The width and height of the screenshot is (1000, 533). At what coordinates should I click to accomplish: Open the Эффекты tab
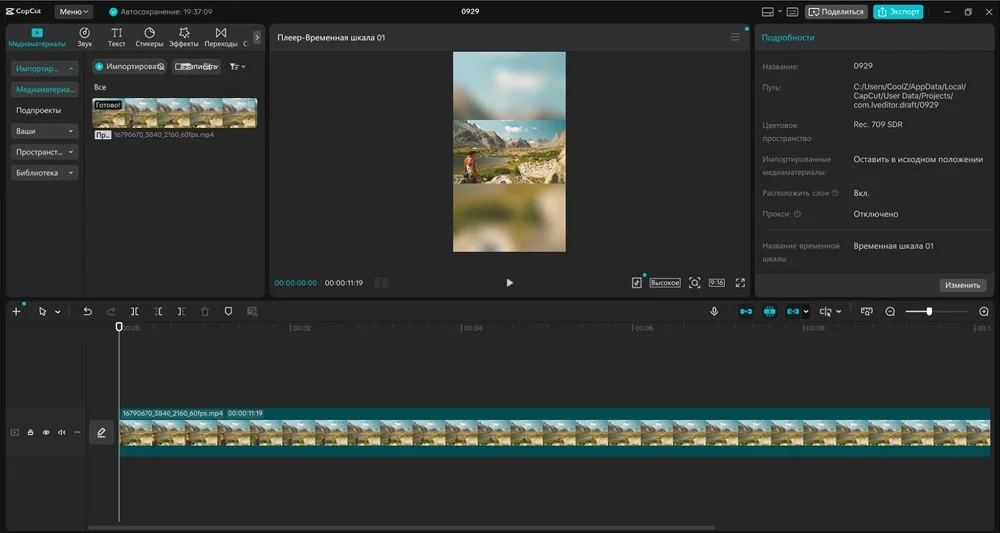click(184, 37)
